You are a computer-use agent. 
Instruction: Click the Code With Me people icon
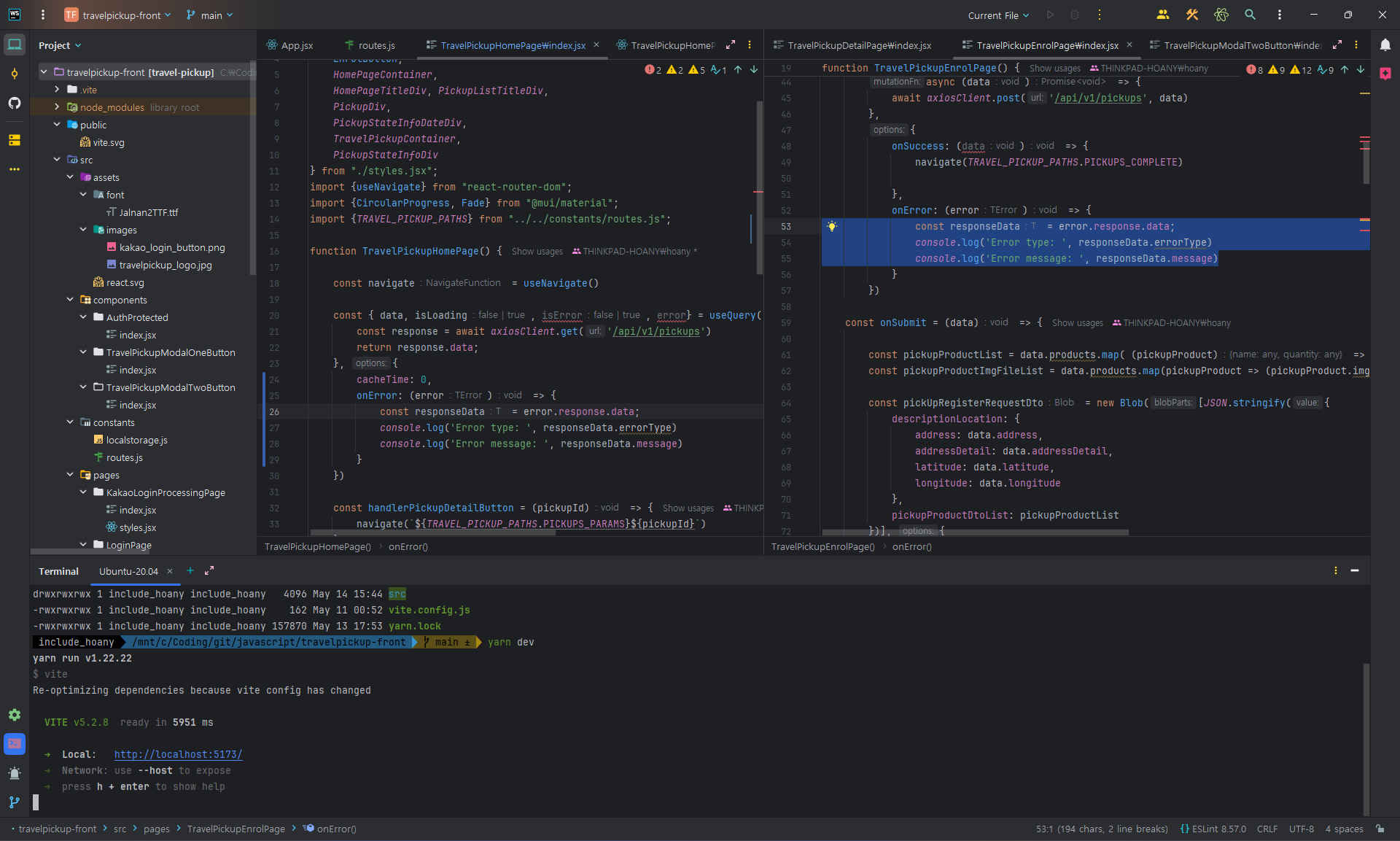pyautogui.click(x=1163, y=15)
